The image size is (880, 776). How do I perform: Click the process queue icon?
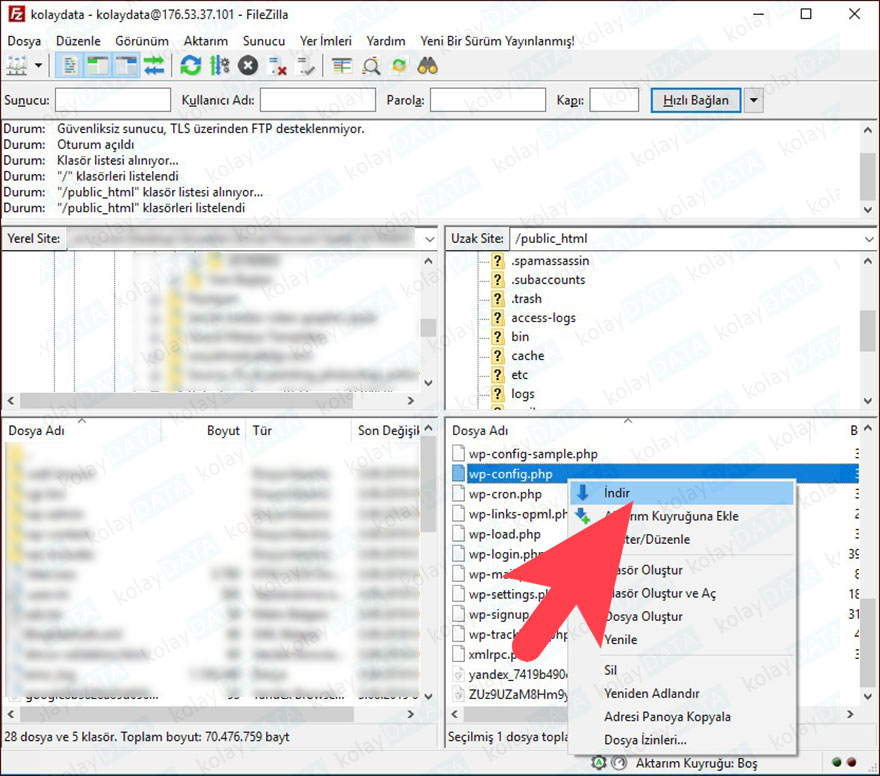220,66
